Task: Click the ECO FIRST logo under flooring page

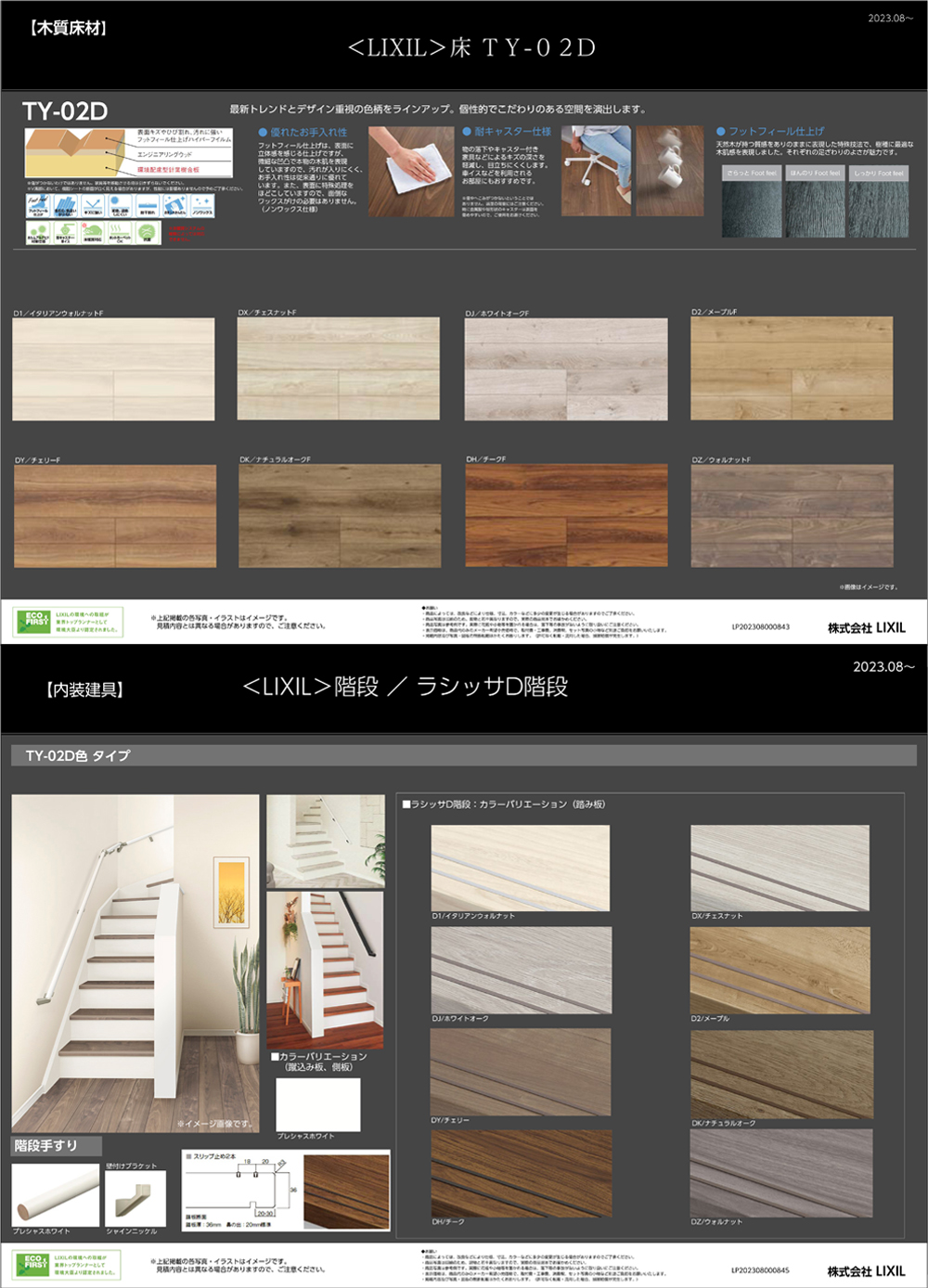Action: 67,622
